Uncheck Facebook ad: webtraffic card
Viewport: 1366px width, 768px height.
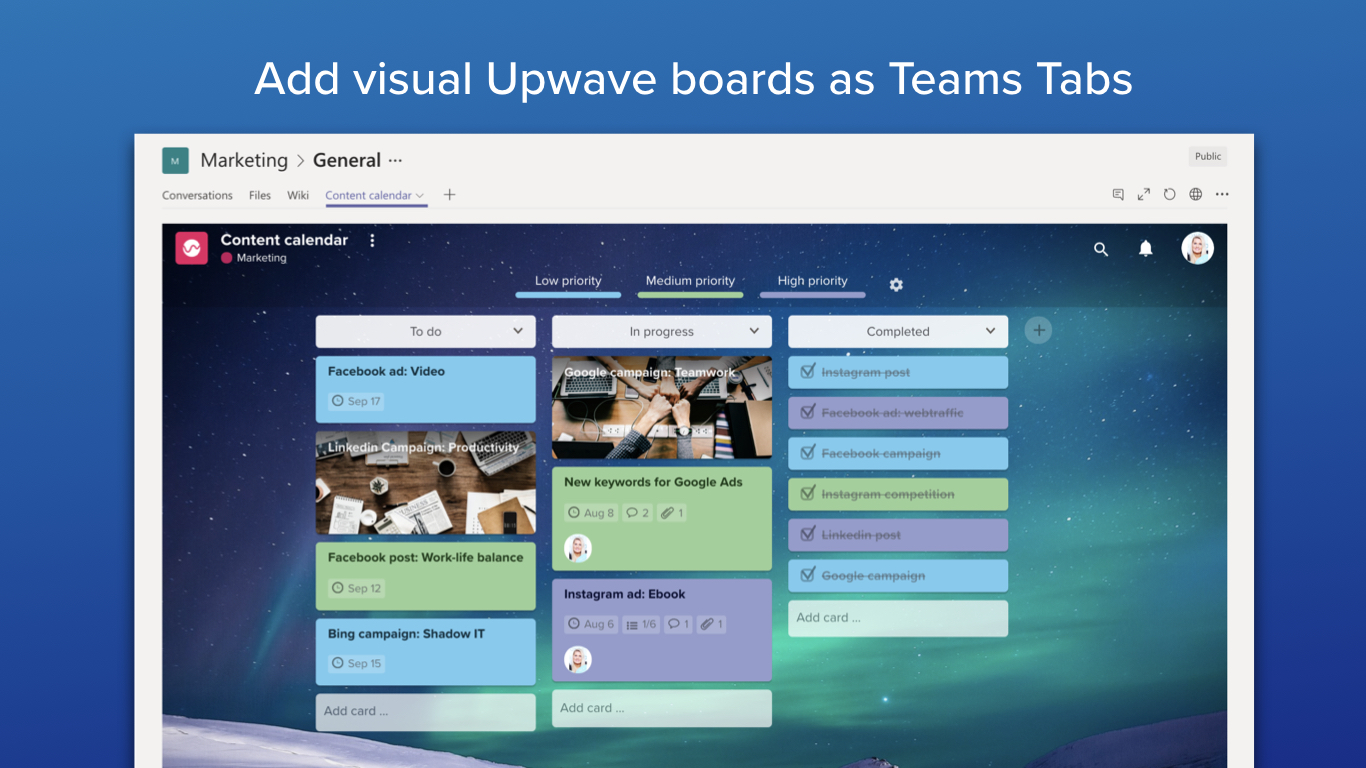[x=808, y=412]
